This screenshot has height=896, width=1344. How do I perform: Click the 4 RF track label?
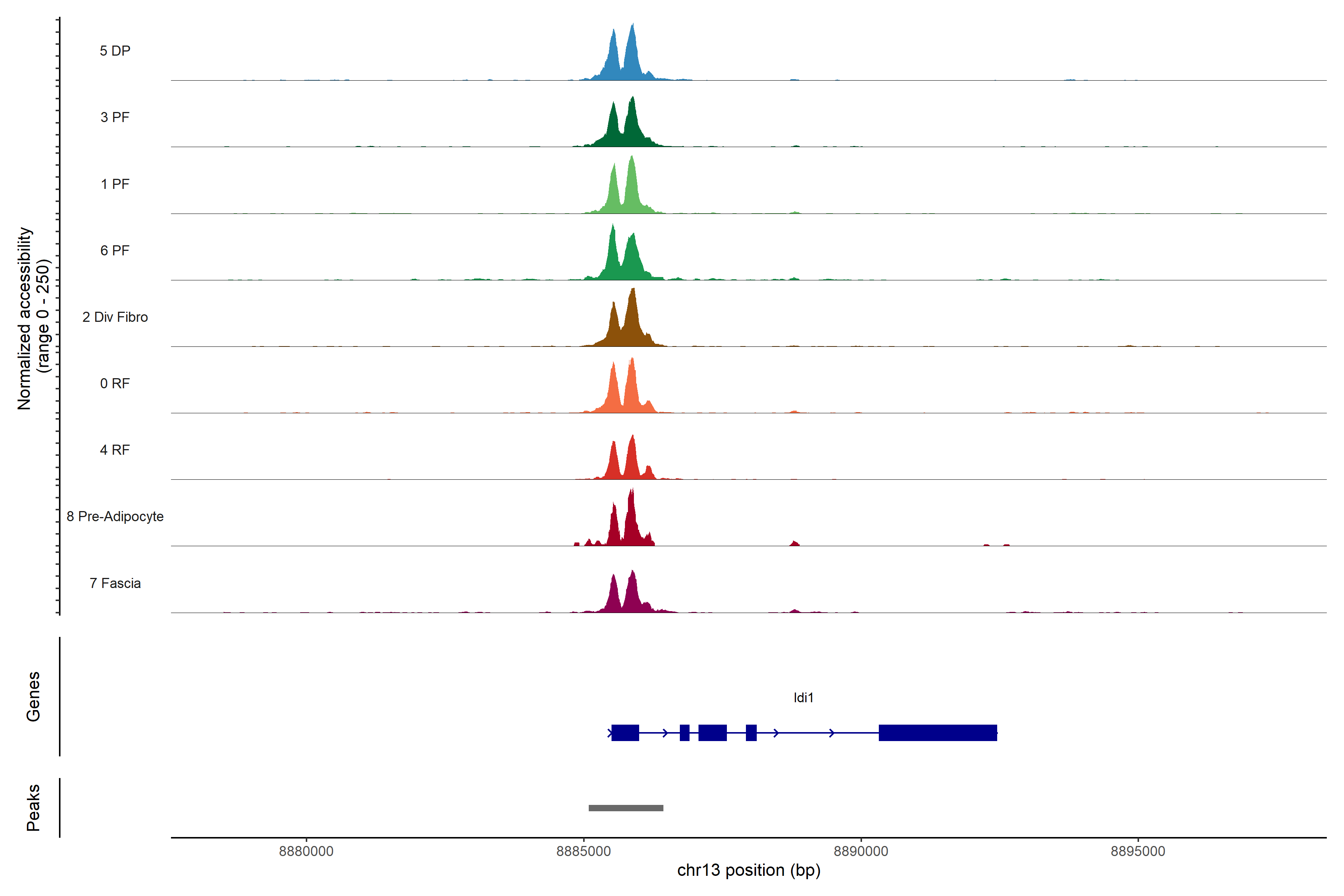115,450
